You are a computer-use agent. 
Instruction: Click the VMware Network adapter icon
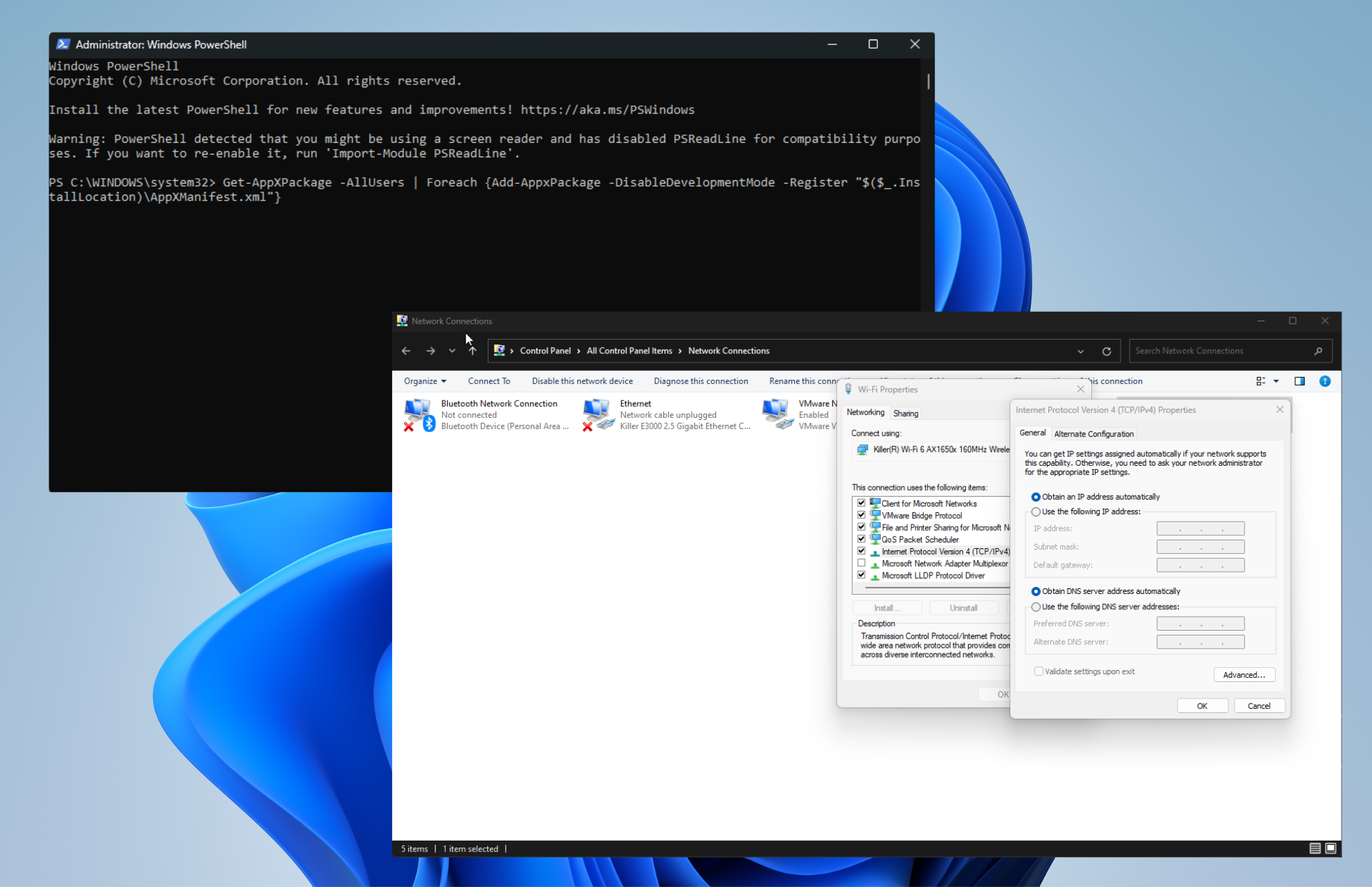(776, 413)
